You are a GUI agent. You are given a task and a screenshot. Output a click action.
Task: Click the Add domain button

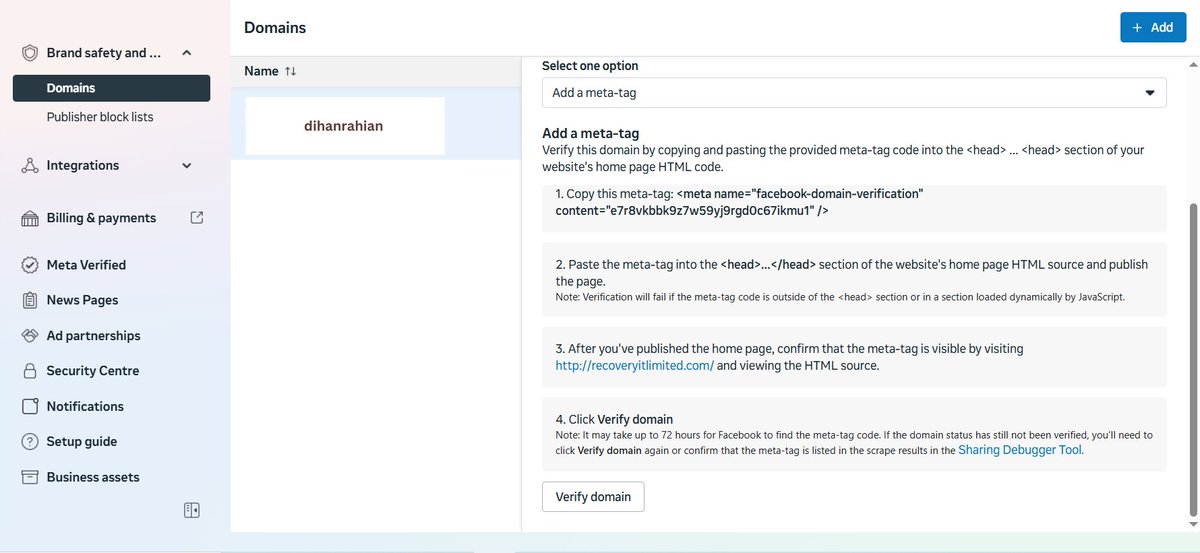point(1153,27)
